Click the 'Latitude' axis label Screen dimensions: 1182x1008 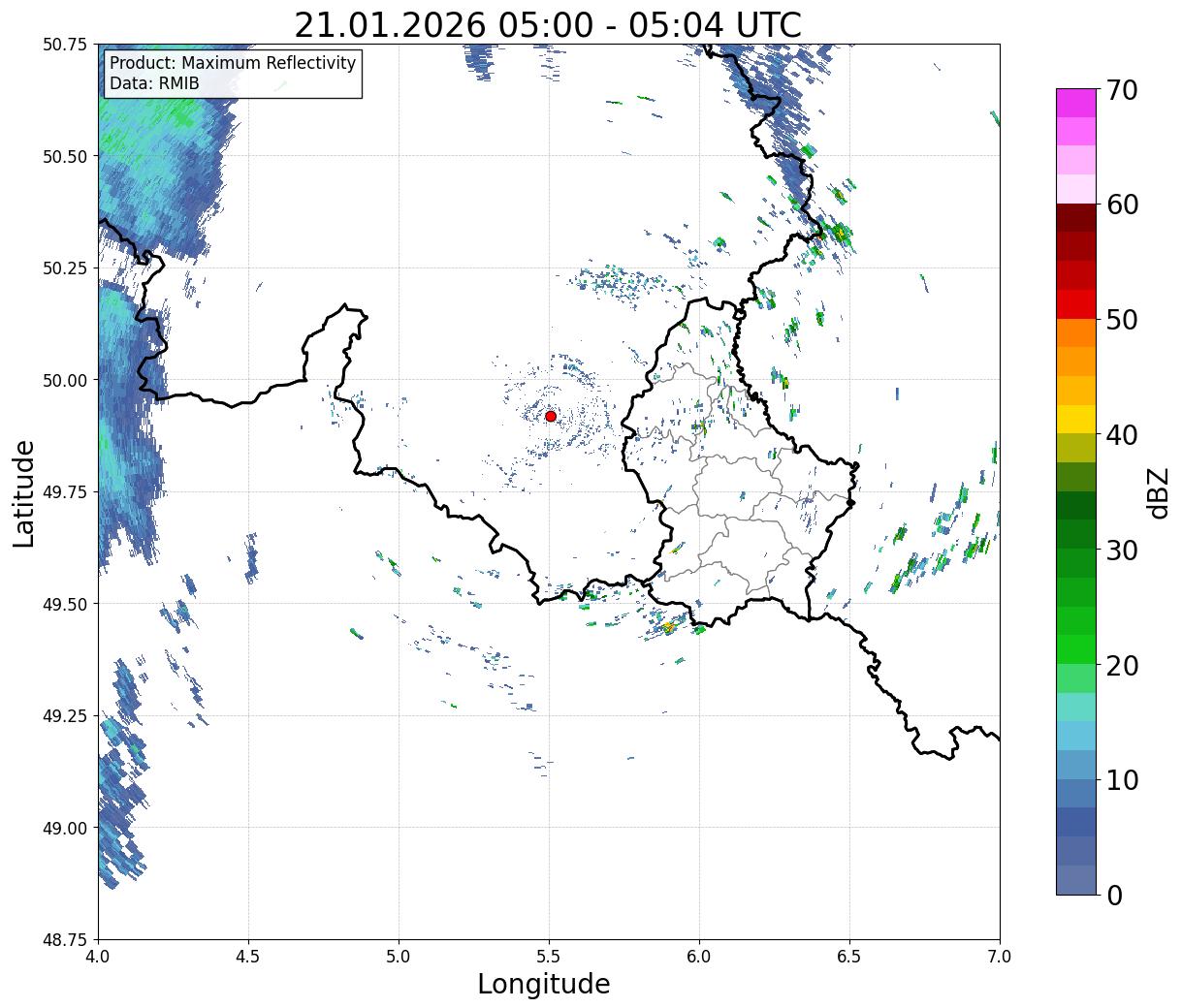pos(24,492)
